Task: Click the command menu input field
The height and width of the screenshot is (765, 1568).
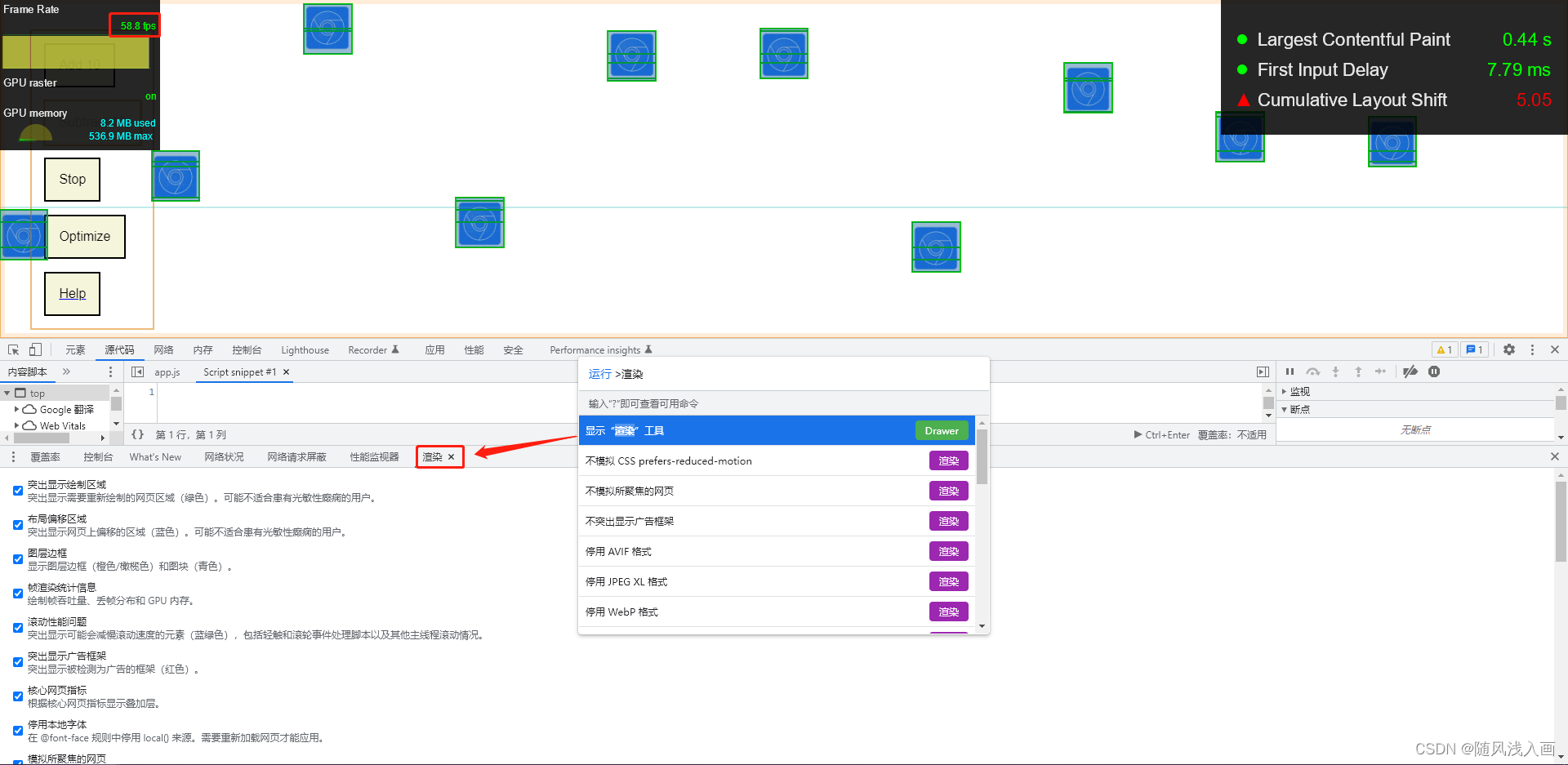Action: click(784, 374)
